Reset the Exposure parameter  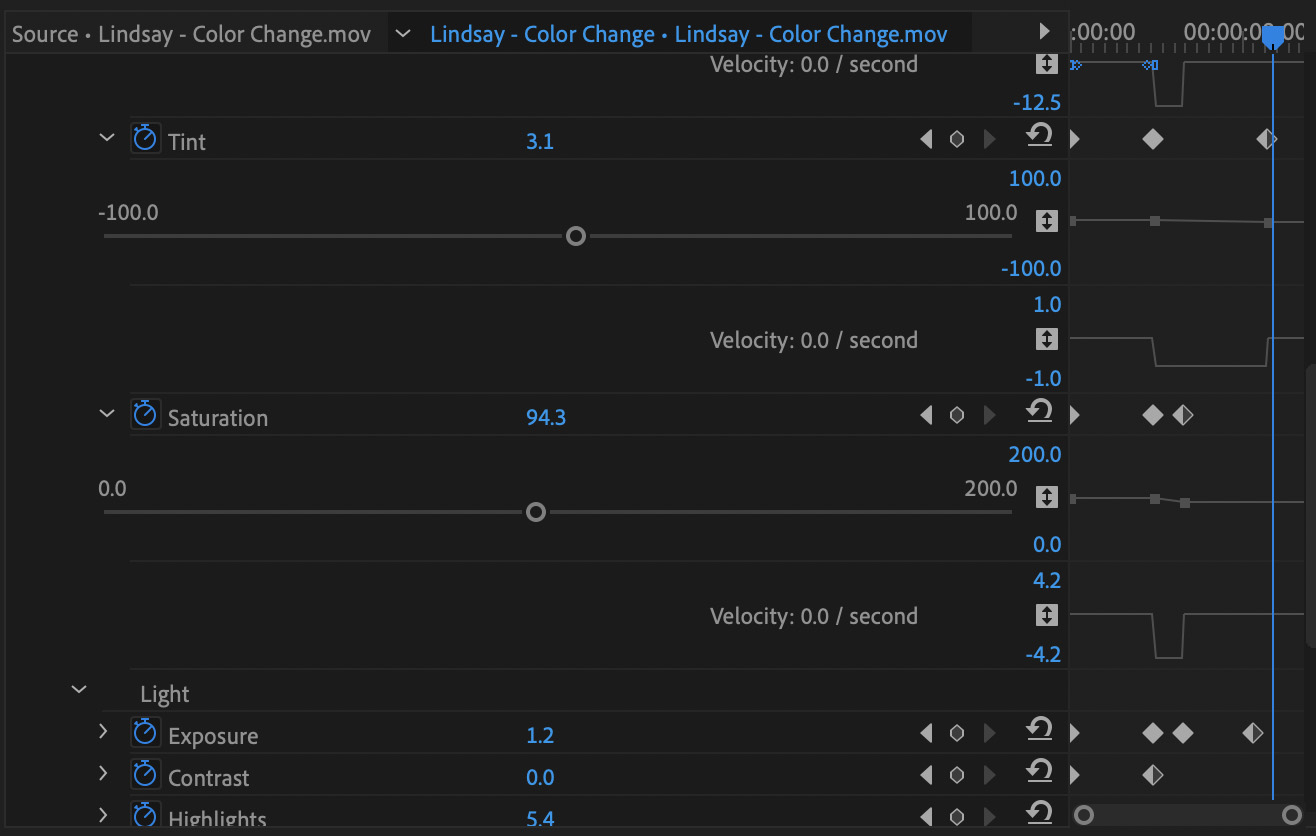pyautogui.click(x=1040, y=731)
